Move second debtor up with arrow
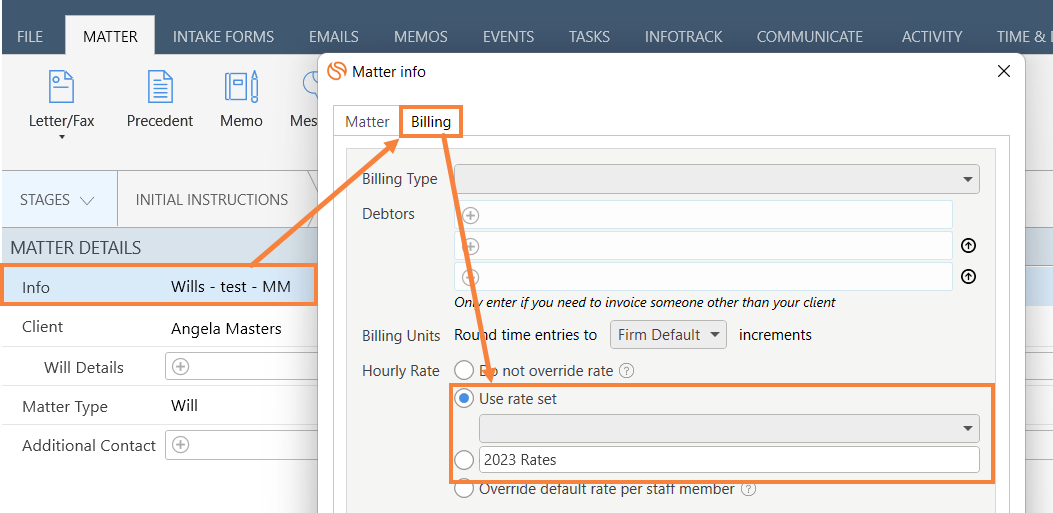This screenshot has width=1053, height=513. click(968, 246)
